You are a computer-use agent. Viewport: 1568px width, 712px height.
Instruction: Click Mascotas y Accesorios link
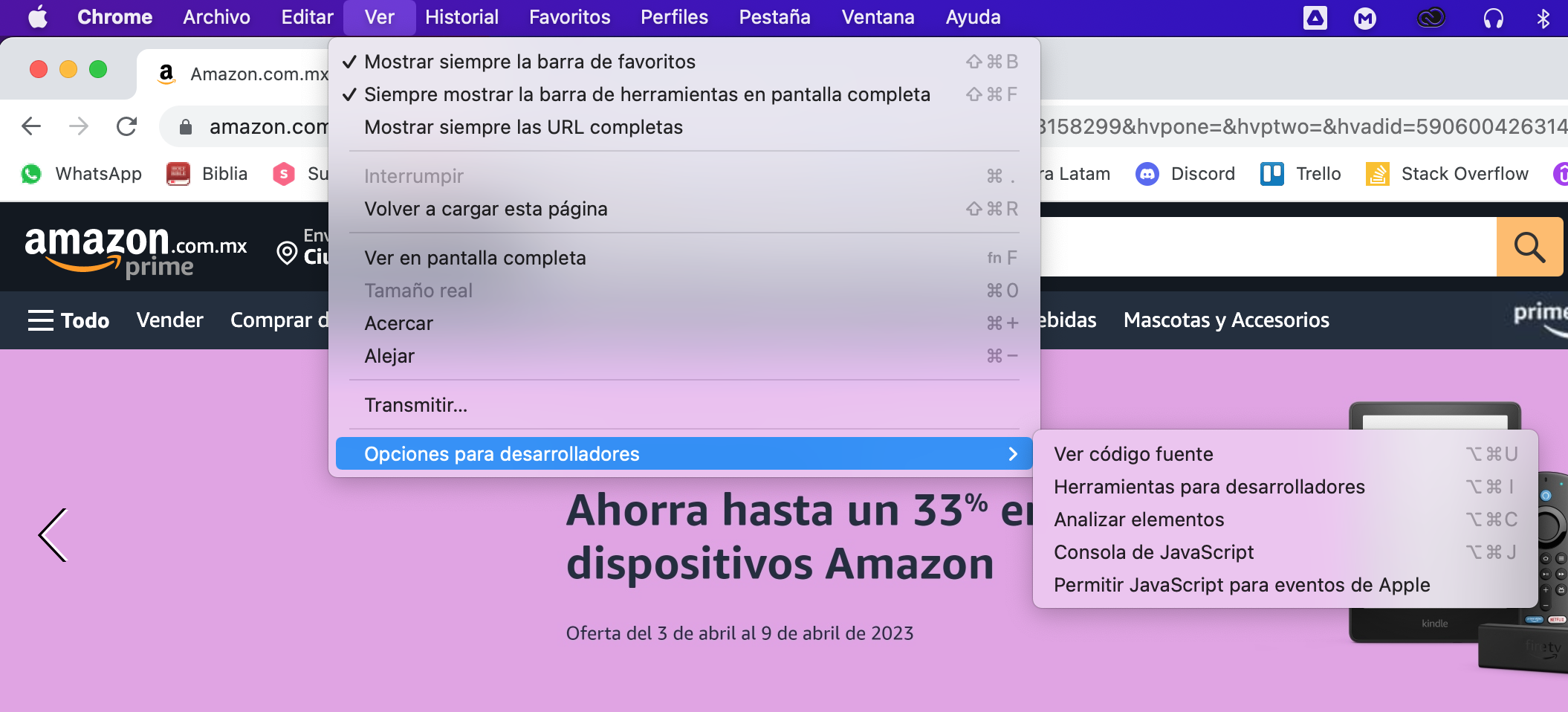[x=1226, y=320]
